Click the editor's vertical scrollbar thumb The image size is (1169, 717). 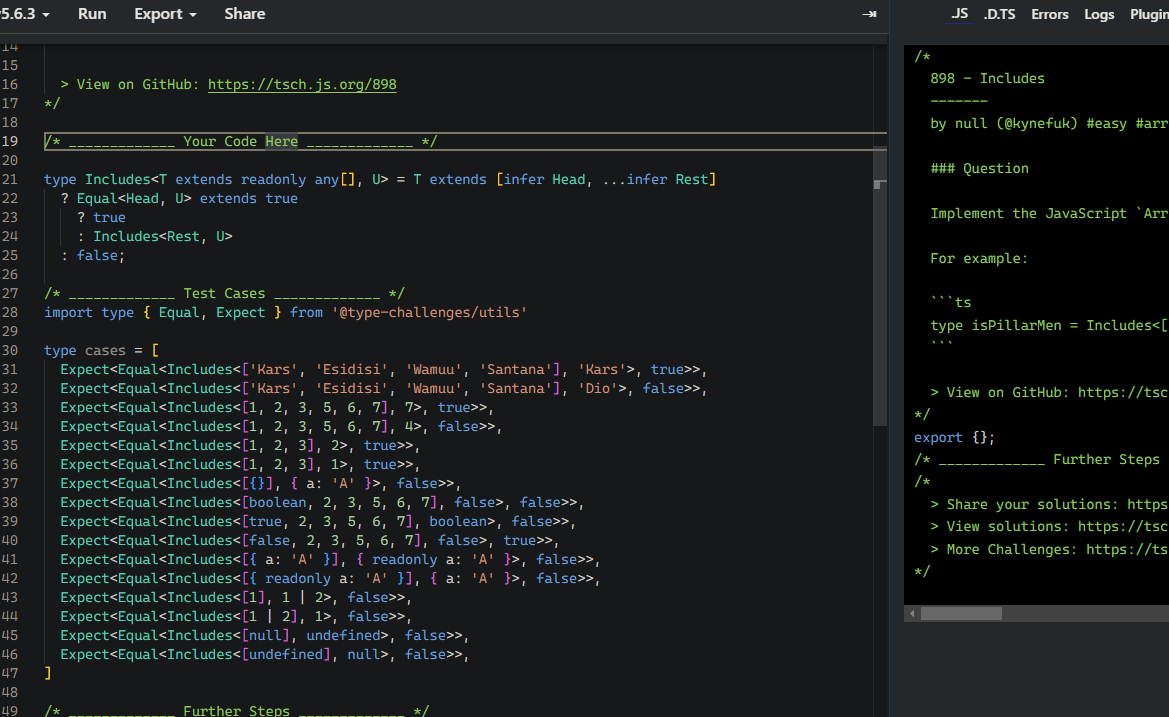click(880, 285)
